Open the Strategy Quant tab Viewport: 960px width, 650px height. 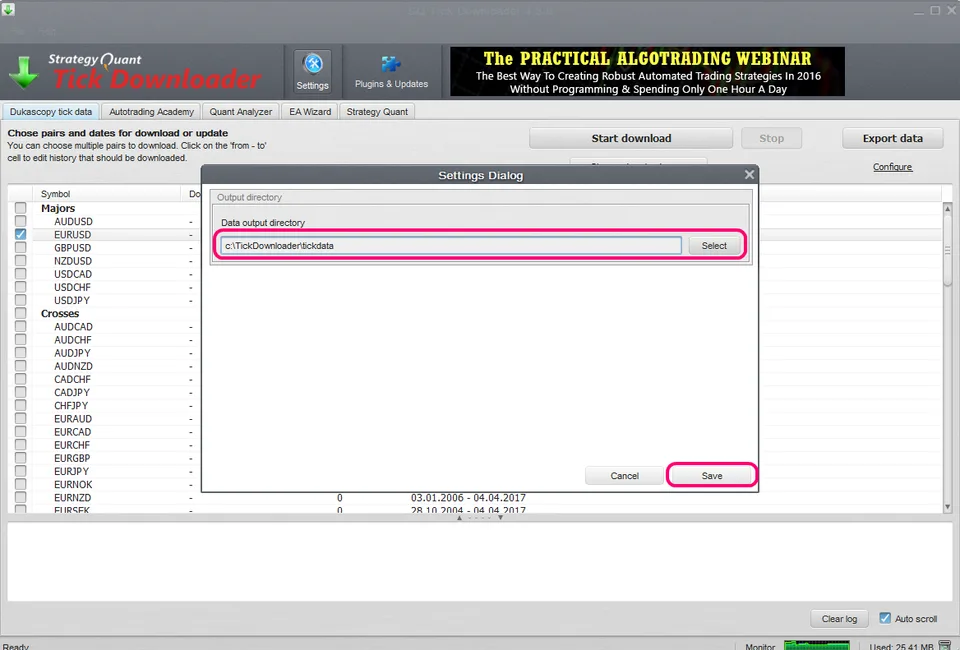pyautogui.click(x=377, y=111)
